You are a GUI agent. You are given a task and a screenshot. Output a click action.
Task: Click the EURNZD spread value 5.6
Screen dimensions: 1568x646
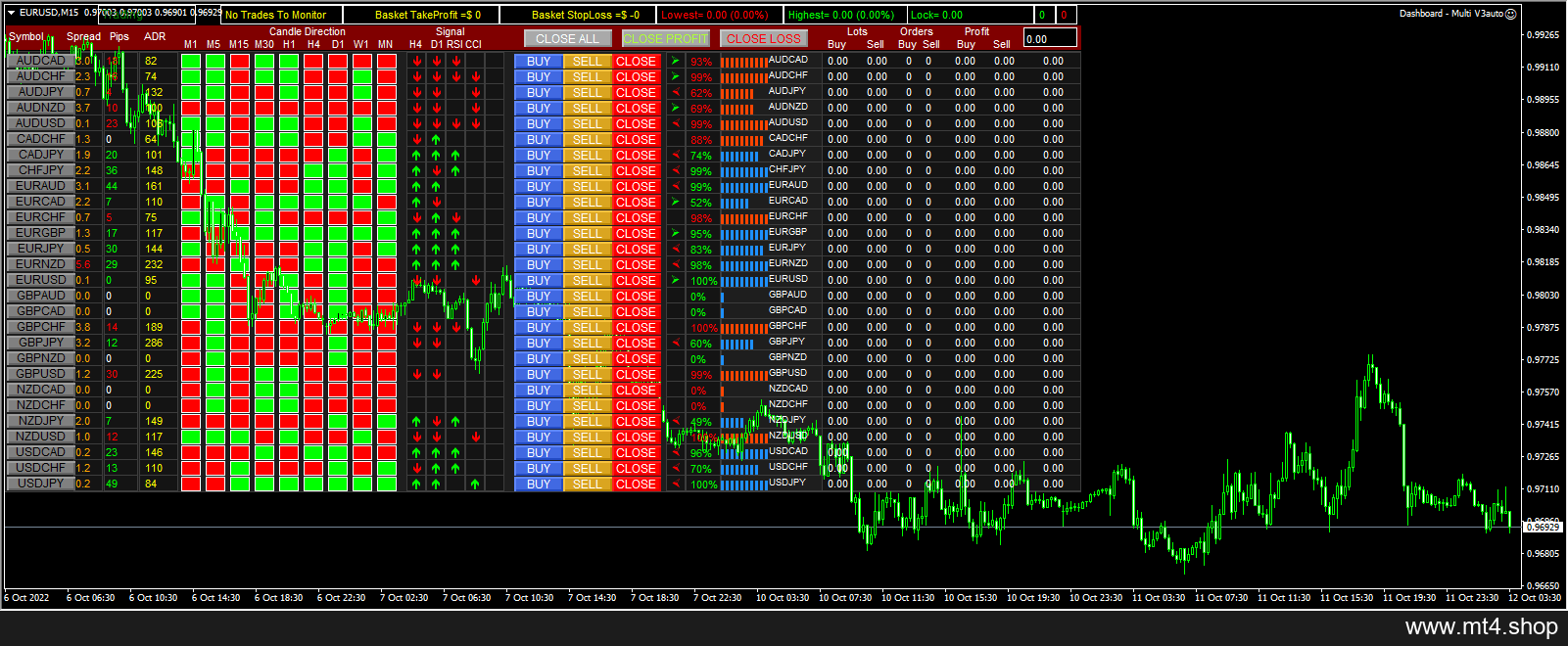coord(83,264)
